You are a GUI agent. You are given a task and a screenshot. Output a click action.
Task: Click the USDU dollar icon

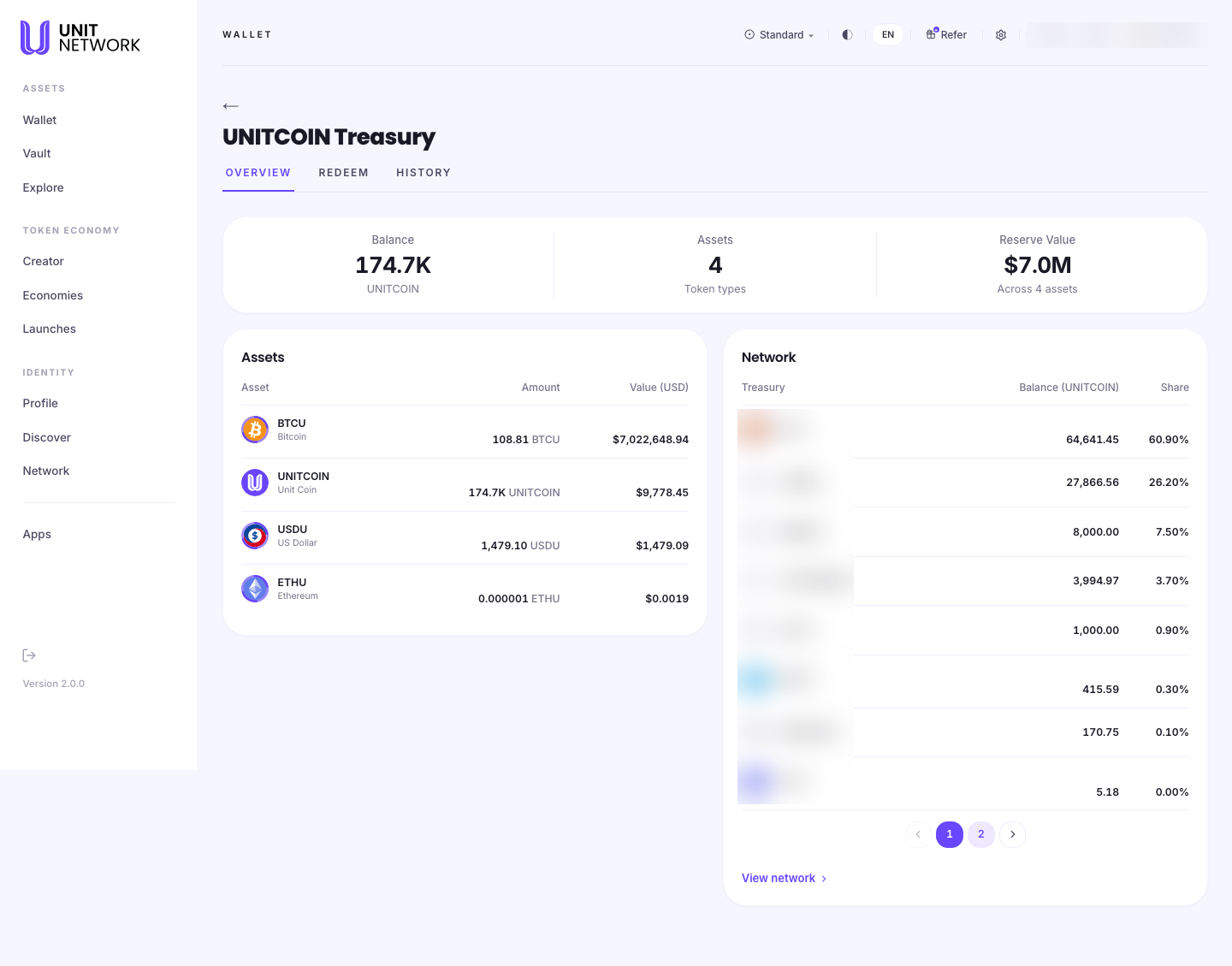tap(255, 536)
